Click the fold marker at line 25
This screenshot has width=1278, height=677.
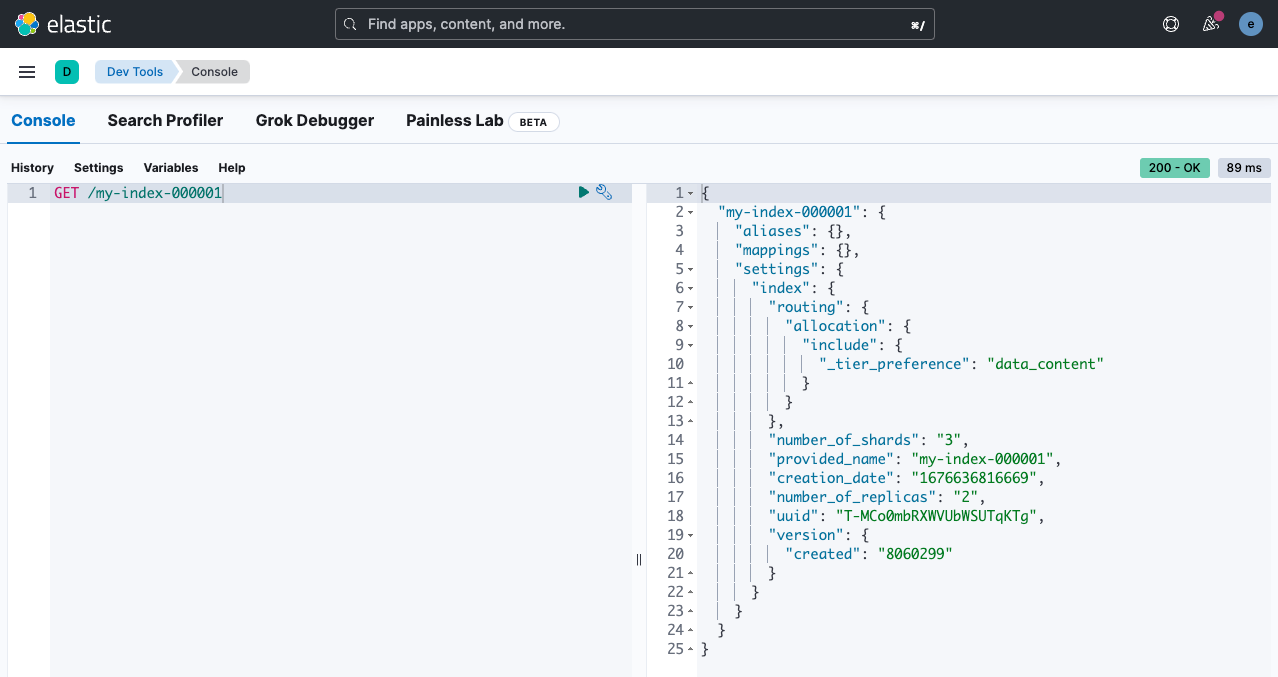click(691, 649)
